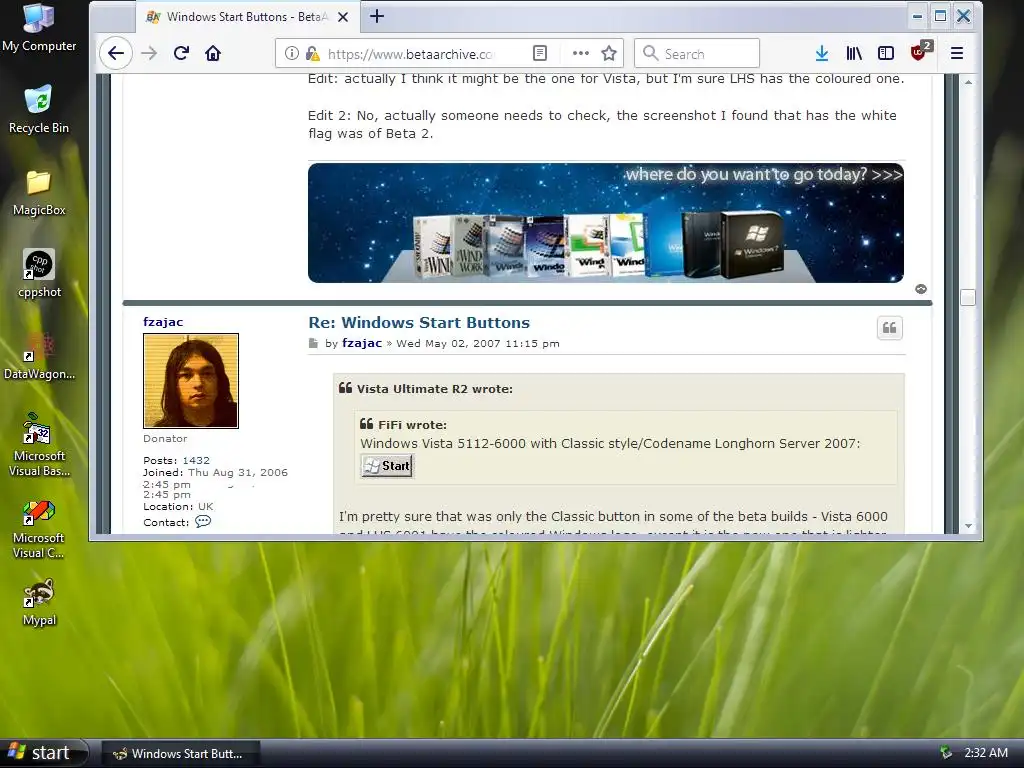This screenshot has height=768, width=1024.
Task: Bookmark this page with the star
Action: 609,54
